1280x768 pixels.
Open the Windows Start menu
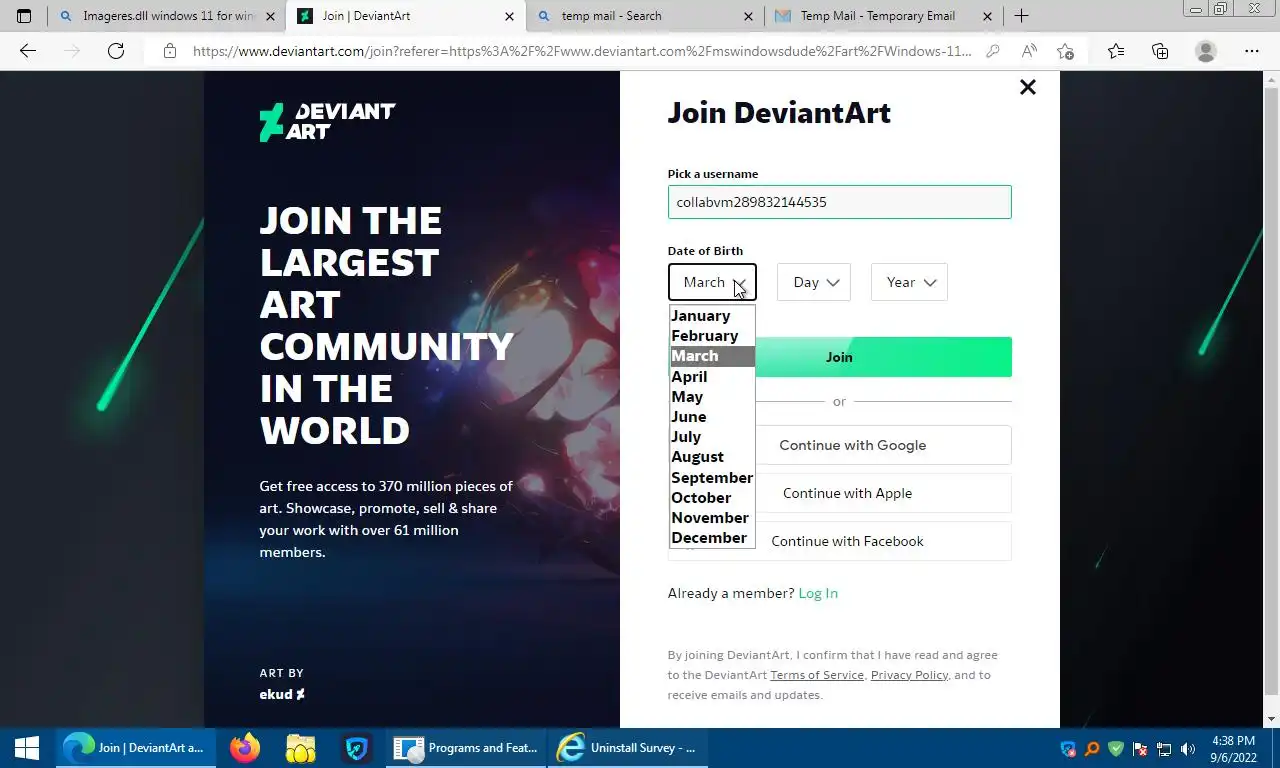(x=27, y=747)
